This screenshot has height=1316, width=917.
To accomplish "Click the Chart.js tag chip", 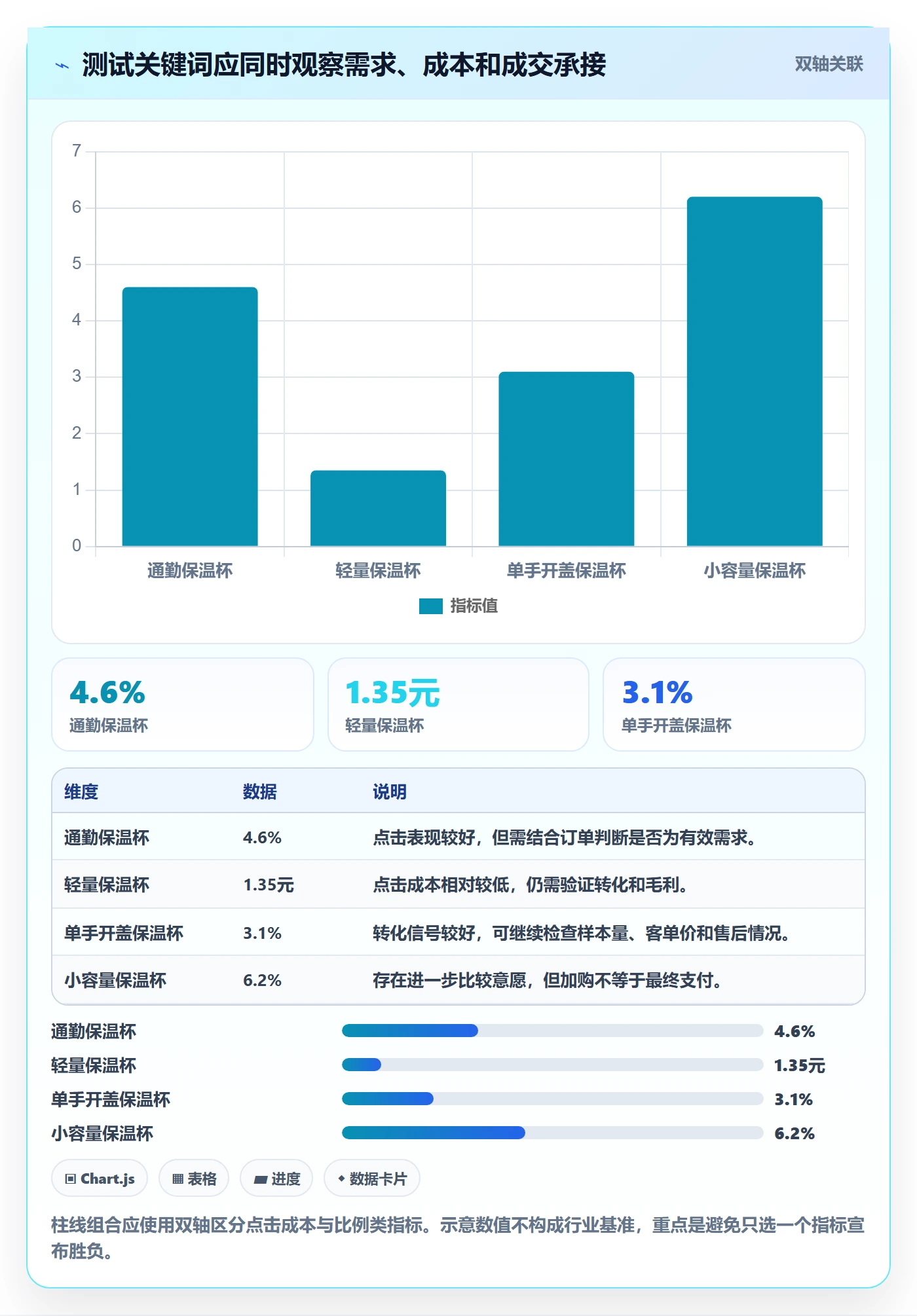I will 100,1179.
